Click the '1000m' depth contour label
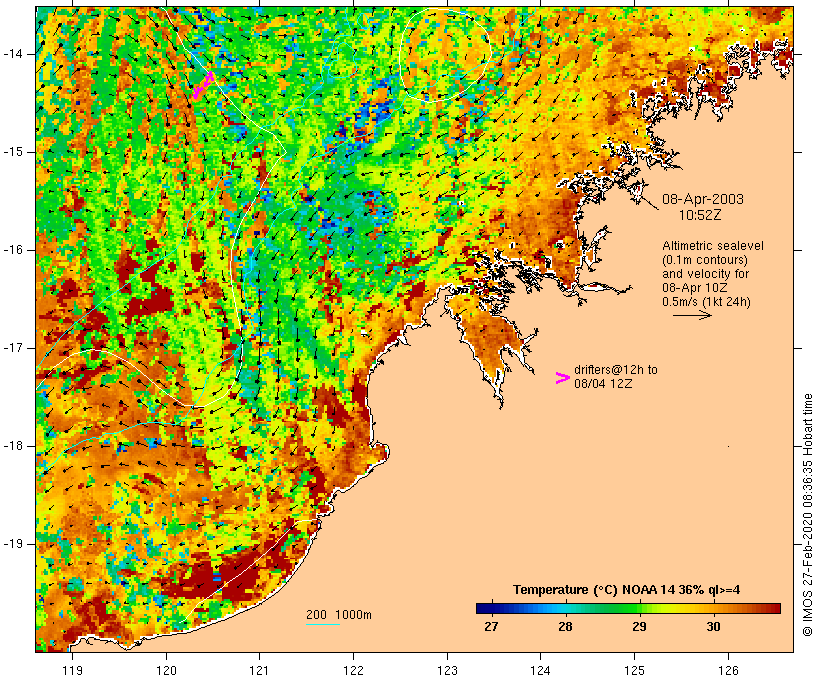Screen dimensions: 820x680 click(353, 615)
